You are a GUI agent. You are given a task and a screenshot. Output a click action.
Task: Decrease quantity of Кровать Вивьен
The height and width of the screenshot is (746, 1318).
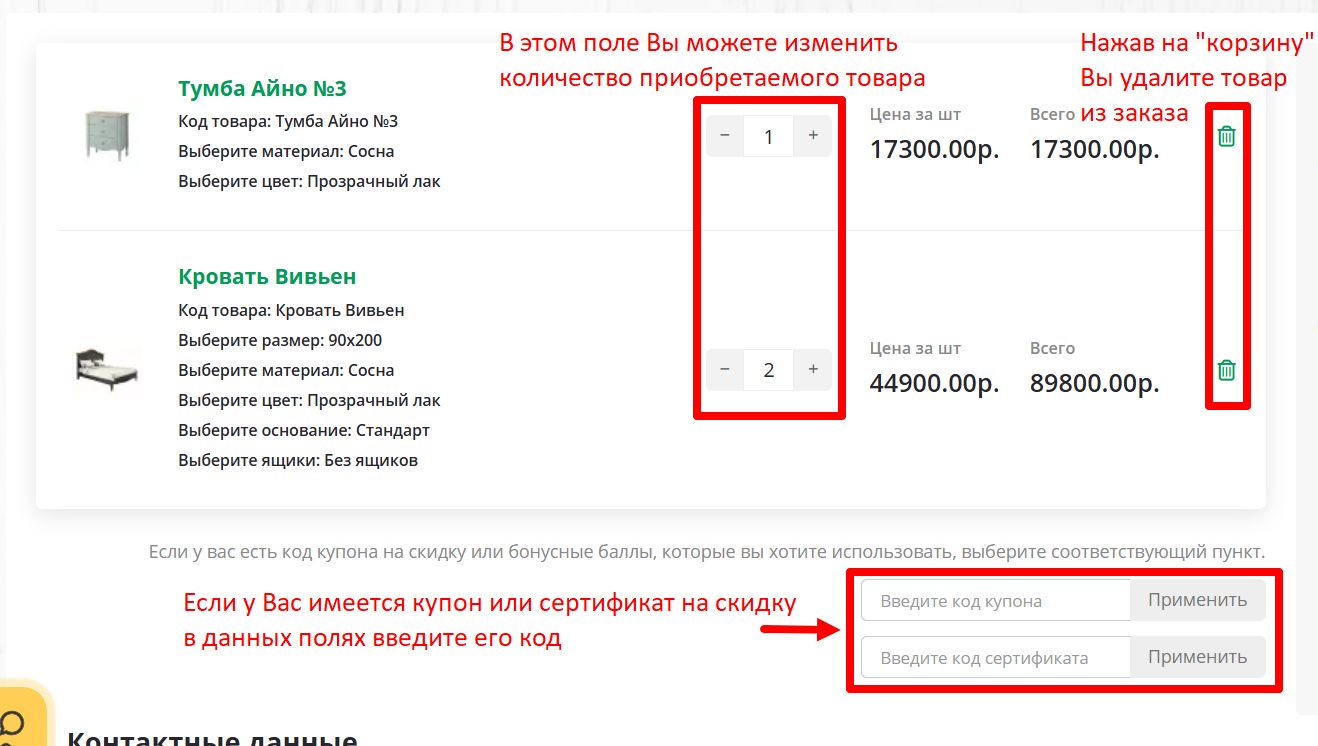725,370
